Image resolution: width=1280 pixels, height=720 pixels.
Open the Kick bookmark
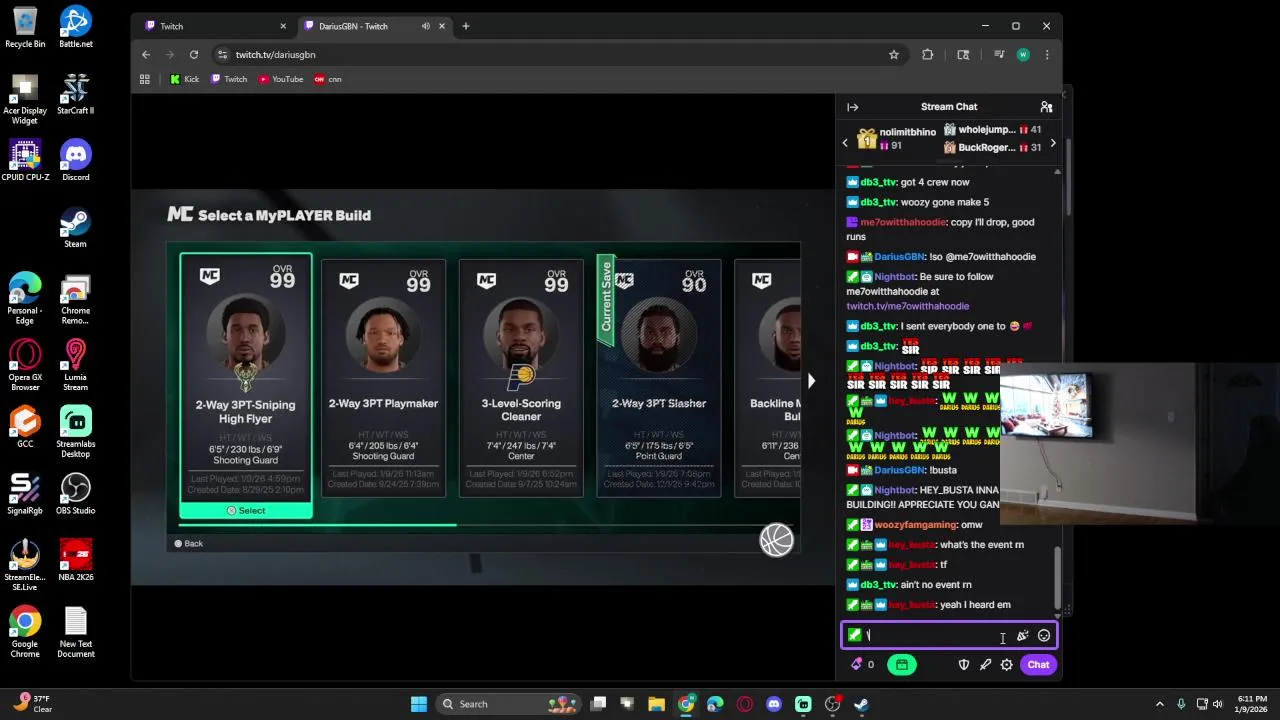[184, 79]
